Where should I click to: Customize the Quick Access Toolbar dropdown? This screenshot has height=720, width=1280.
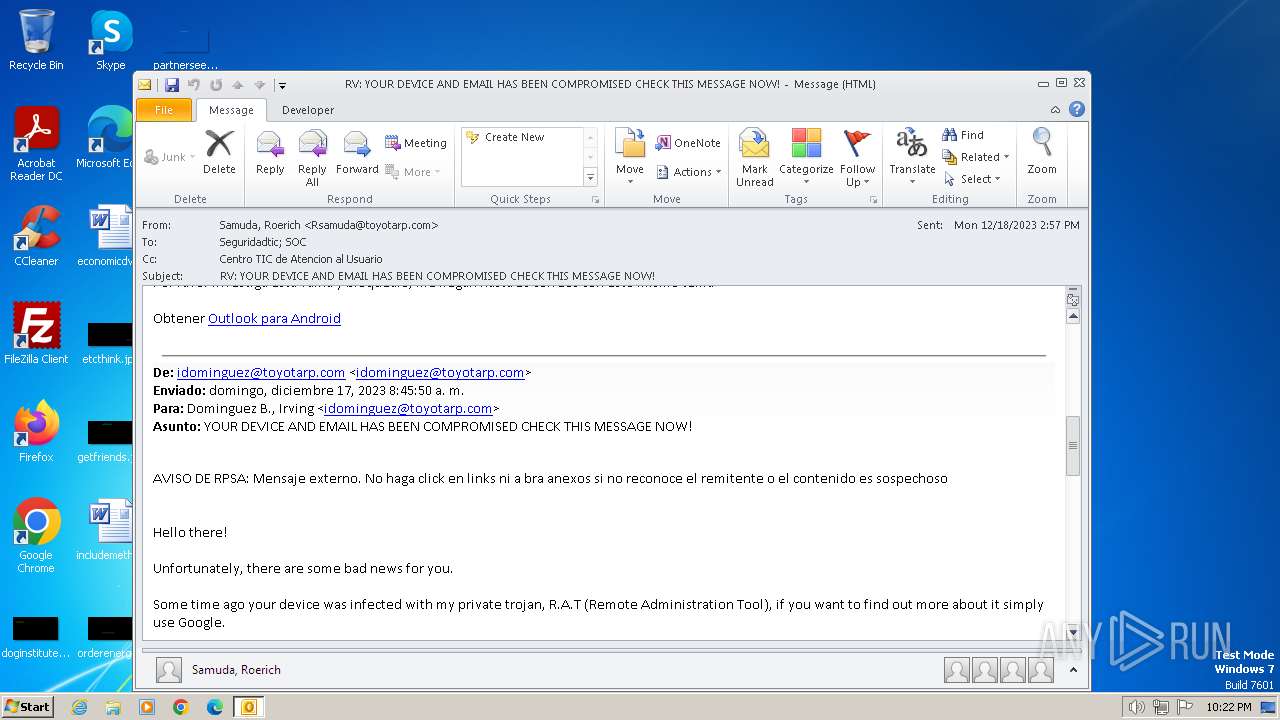click(x=282, y=85)
